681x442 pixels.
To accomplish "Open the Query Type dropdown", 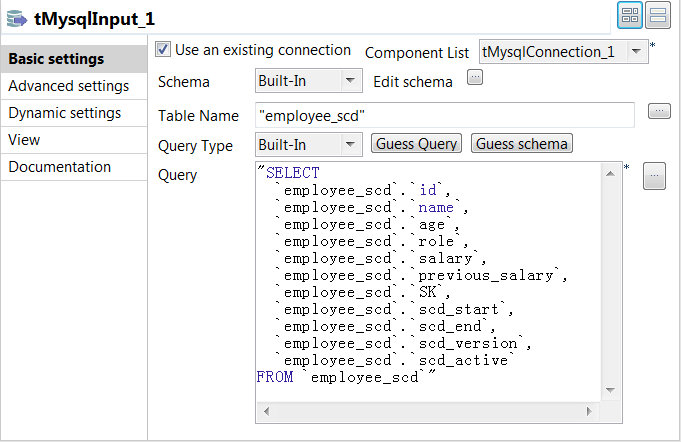I will tap(350, 145).
